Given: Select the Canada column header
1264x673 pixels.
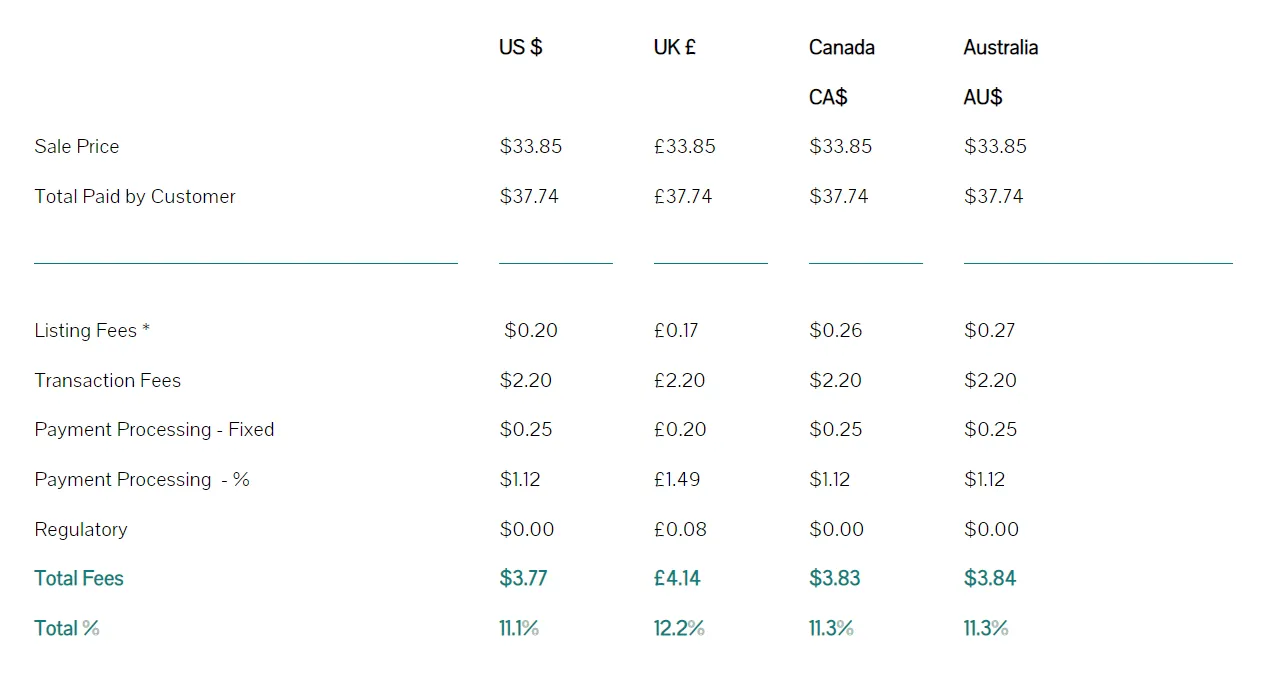Looking at the screenshot, I should 841,47.
